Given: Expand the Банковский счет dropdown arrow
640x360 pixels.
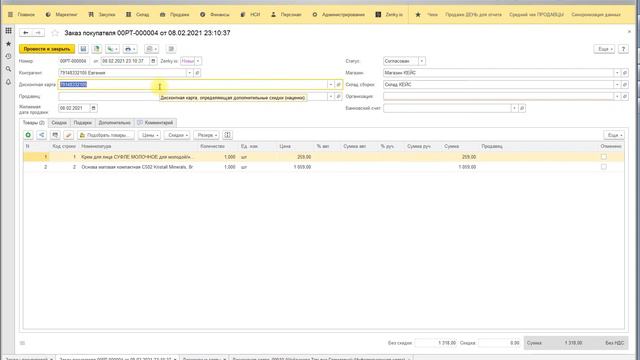Looking at the screenshot, I should [514, 108].
